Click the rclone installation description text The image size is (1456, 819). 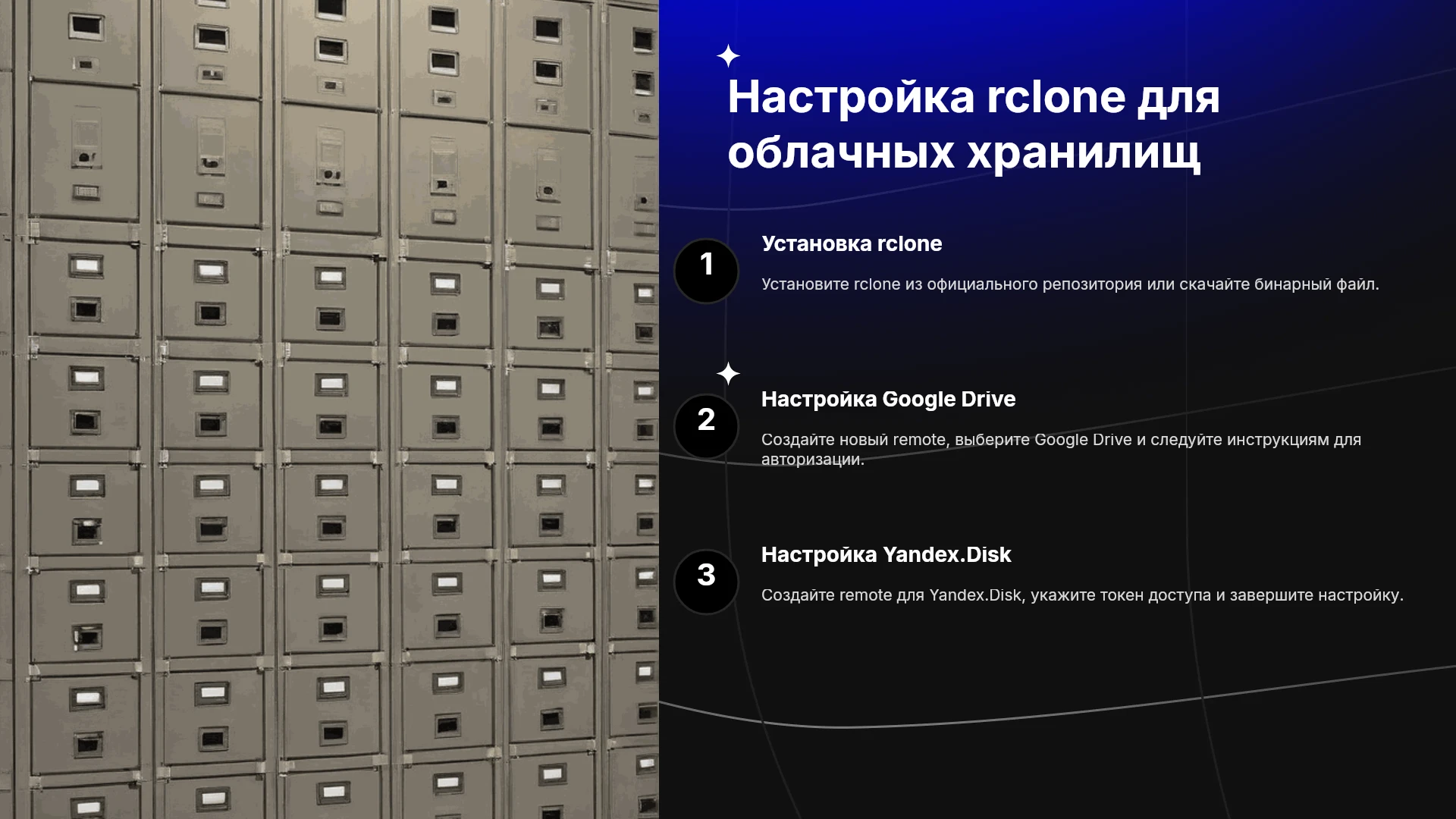coord(1070,284)
